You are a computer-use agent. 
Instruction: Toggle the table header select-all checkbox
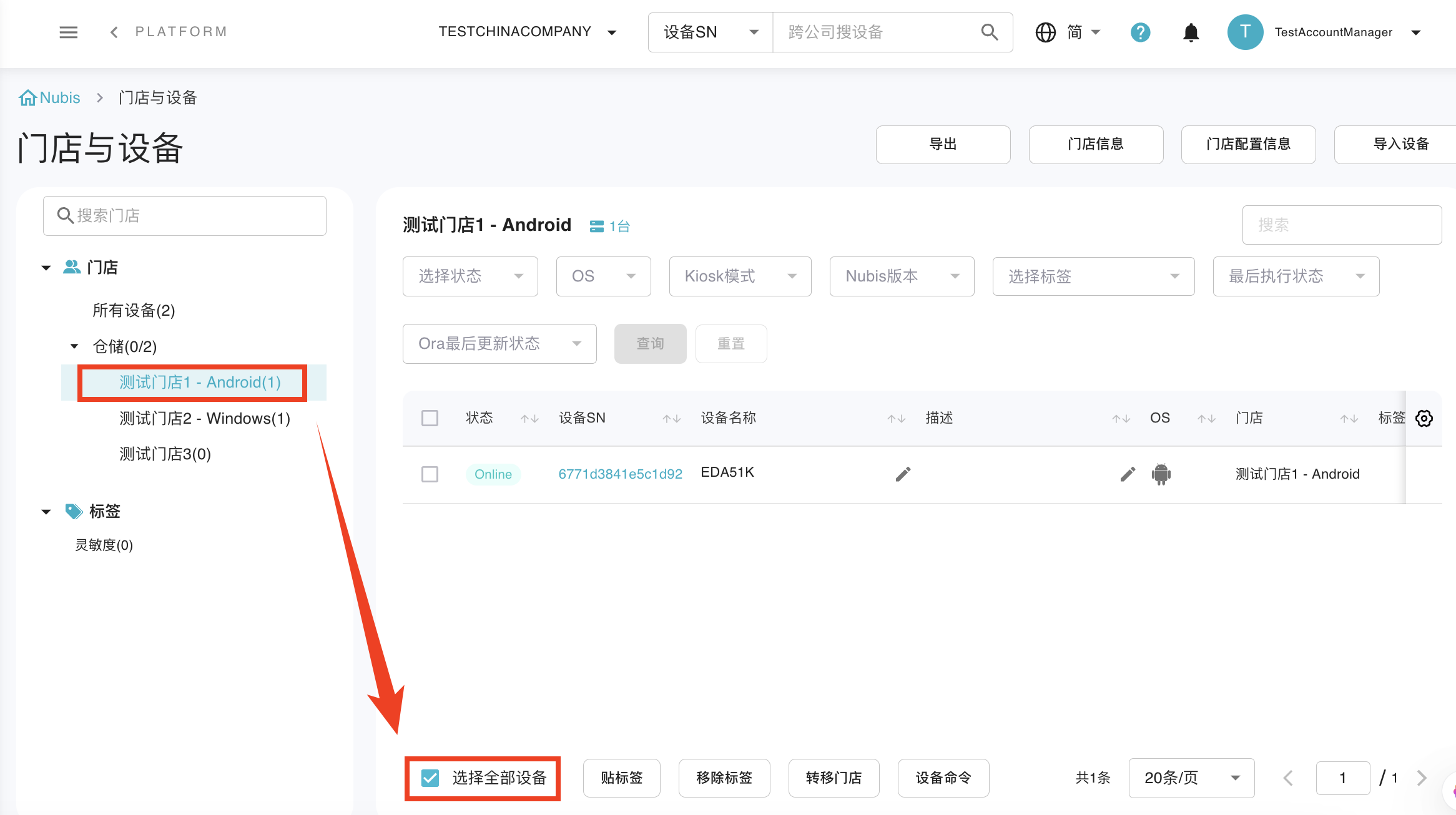click(430, 418)
